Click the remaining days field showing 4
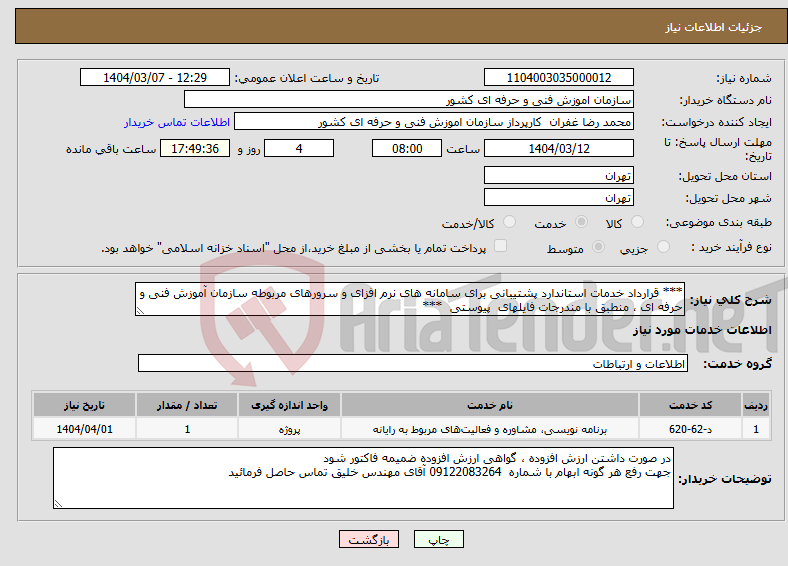Viewport: 788px width, 566px height. click(x=299, y=148)
